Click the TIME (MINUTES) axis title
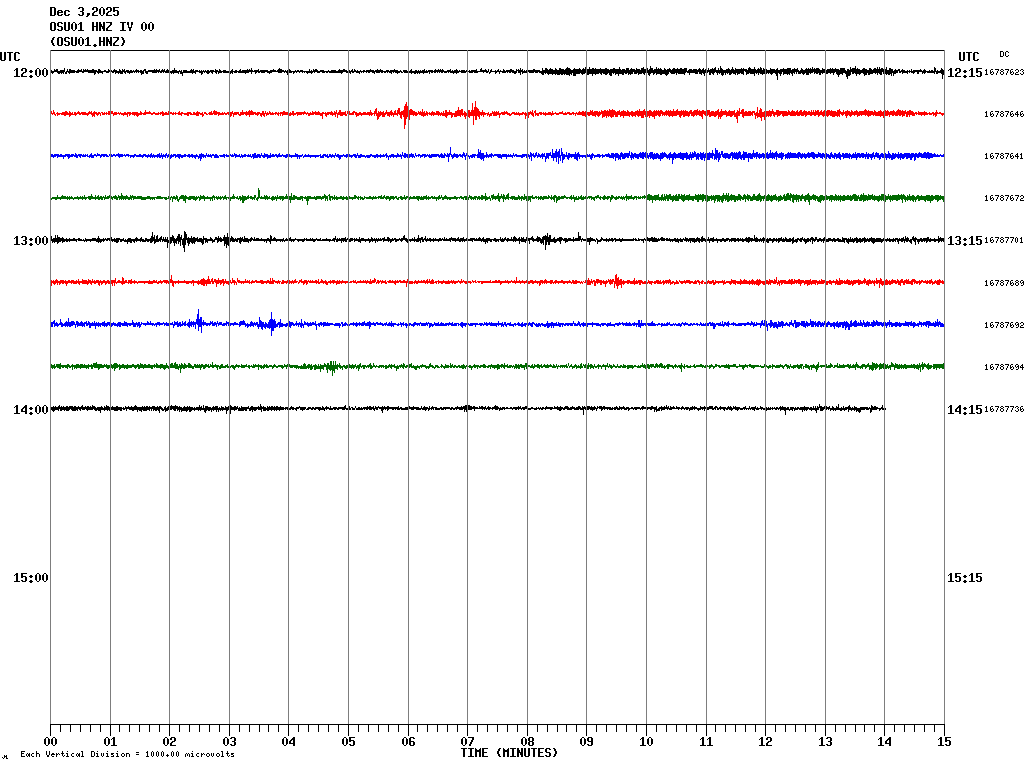Image resolution: width=1024 pixels, height=768 pixels. tap(509, 753)
